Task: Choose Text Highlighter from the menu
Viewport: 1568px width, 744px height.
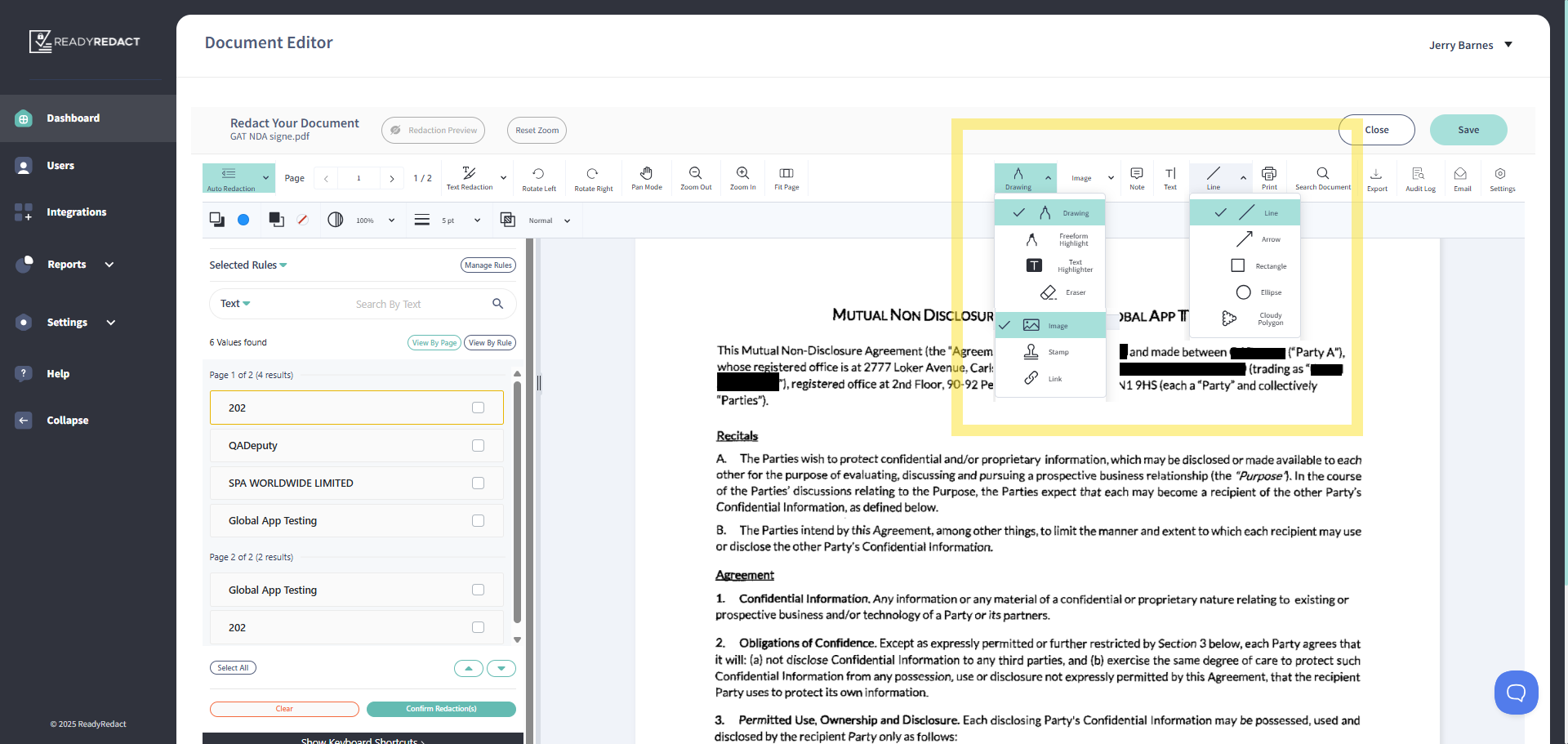Action: pos(1050,265)
